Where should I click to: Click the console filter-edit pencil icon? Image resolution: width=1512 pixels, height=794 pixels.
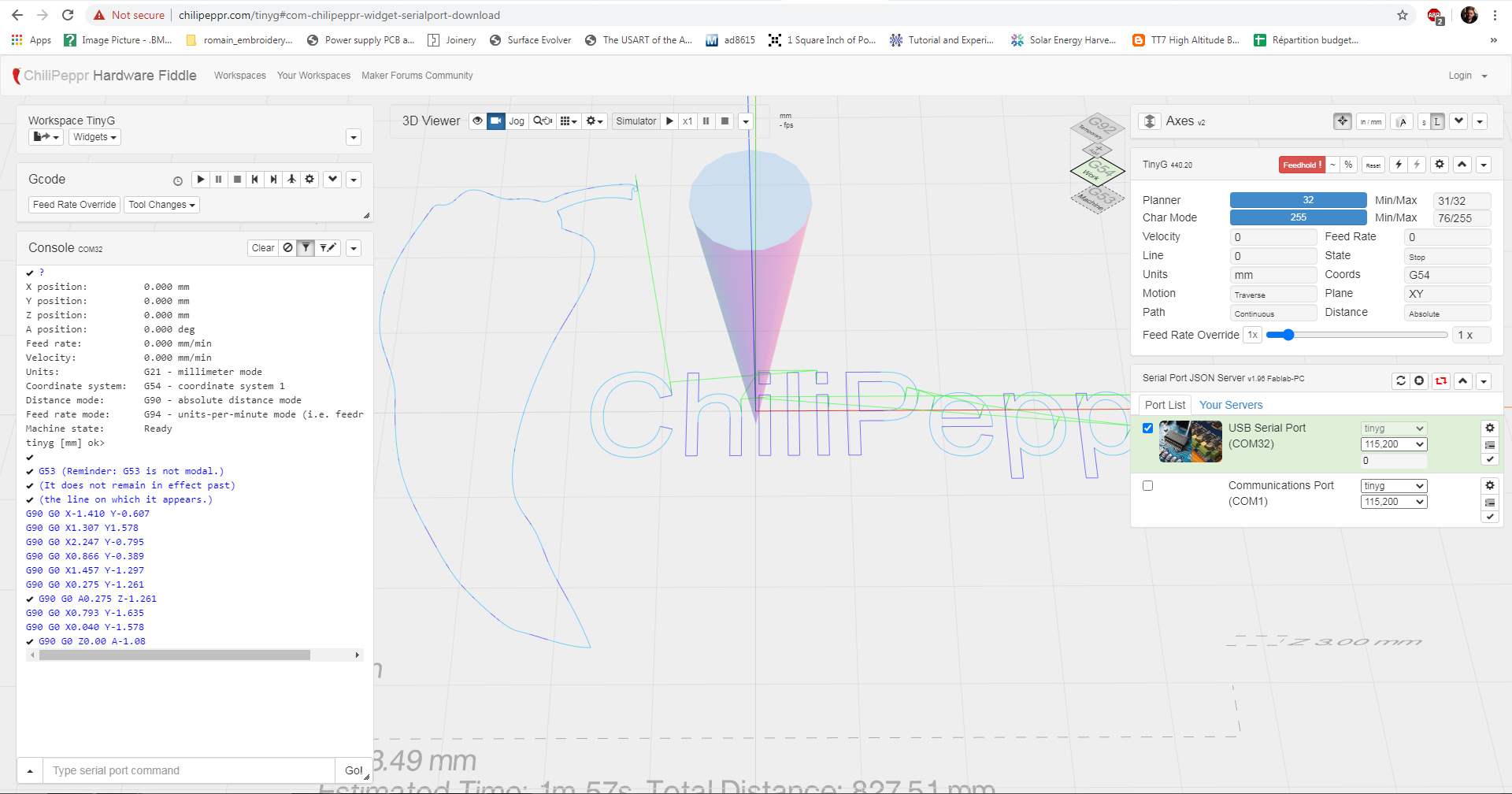328,248
